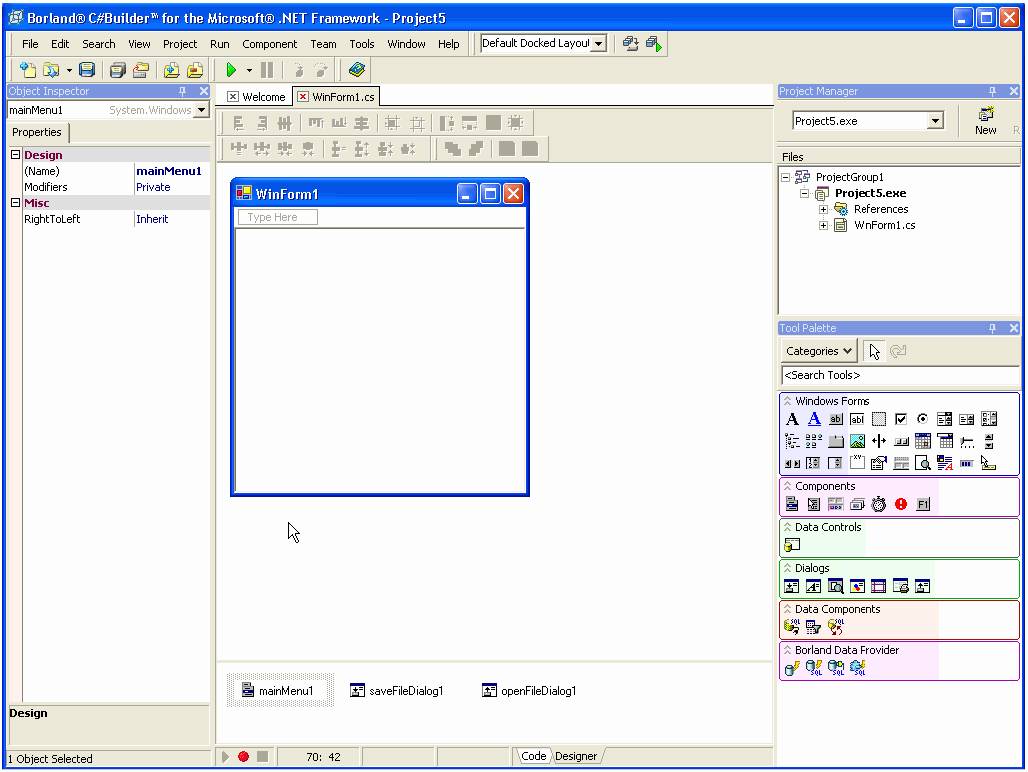
Task: Collapse the Windows Forms palette section
Action: (788, 401)
